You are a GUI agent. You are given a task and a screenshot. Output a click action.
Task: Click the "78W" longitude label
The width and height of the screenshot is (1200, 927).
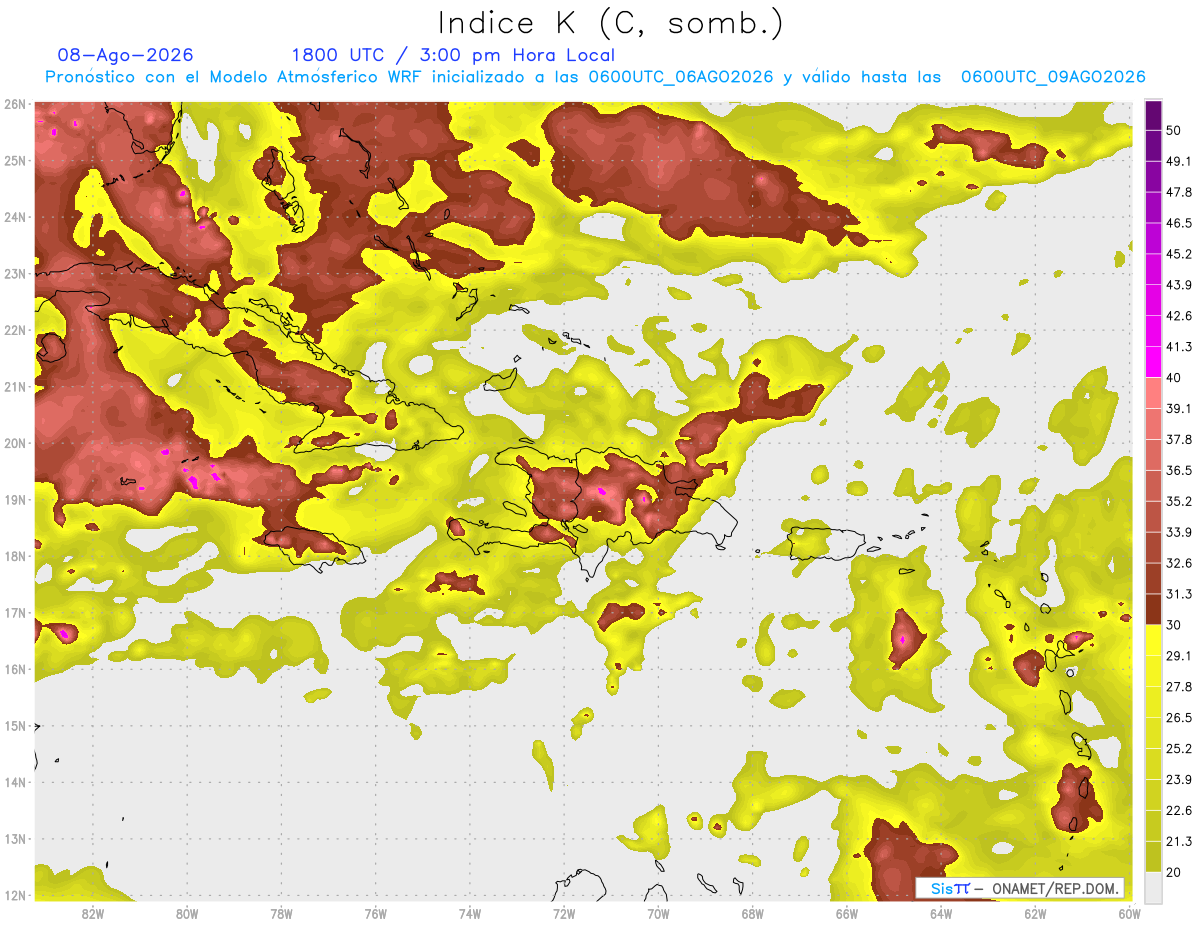[x=281, y=914]
